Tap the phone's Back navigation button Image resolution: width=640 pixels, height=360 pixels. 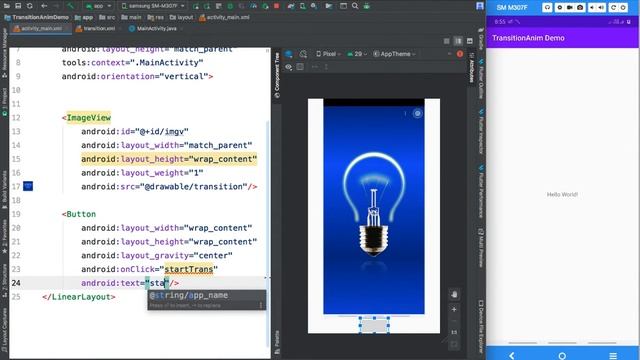511,356
